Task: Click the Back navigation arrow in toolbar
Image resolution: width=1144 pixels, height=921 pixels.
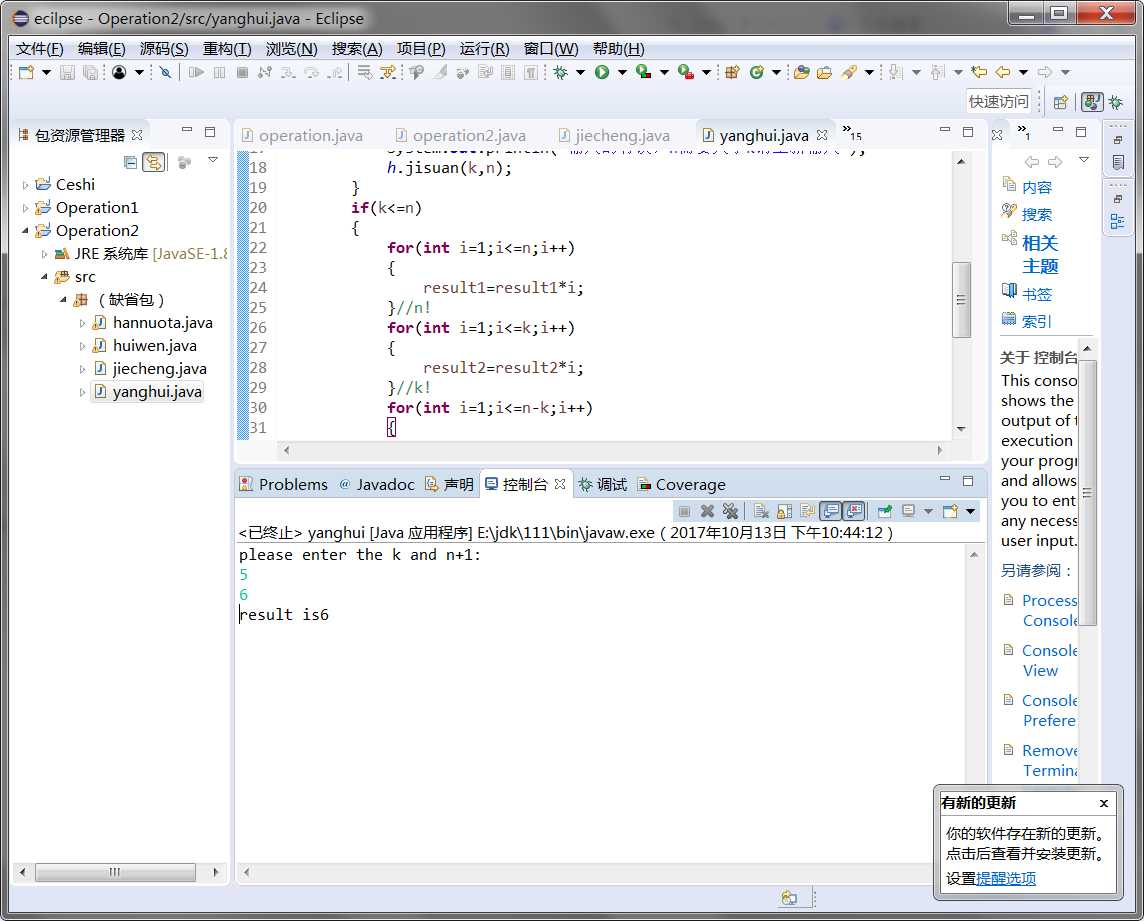Action: click(1003, 72)
